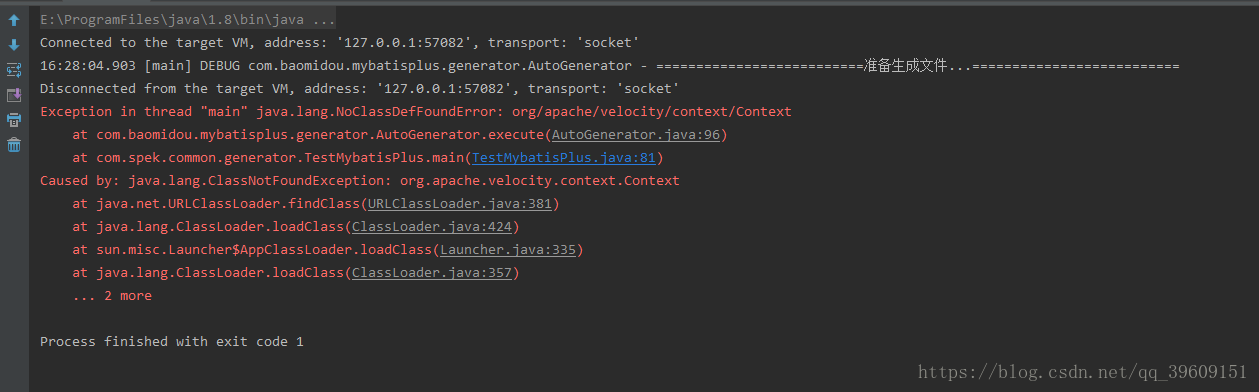The height and width of the screenshot is (392, 1259).
Task: Click the Scroll to End console icon
Action: (14, 95)
